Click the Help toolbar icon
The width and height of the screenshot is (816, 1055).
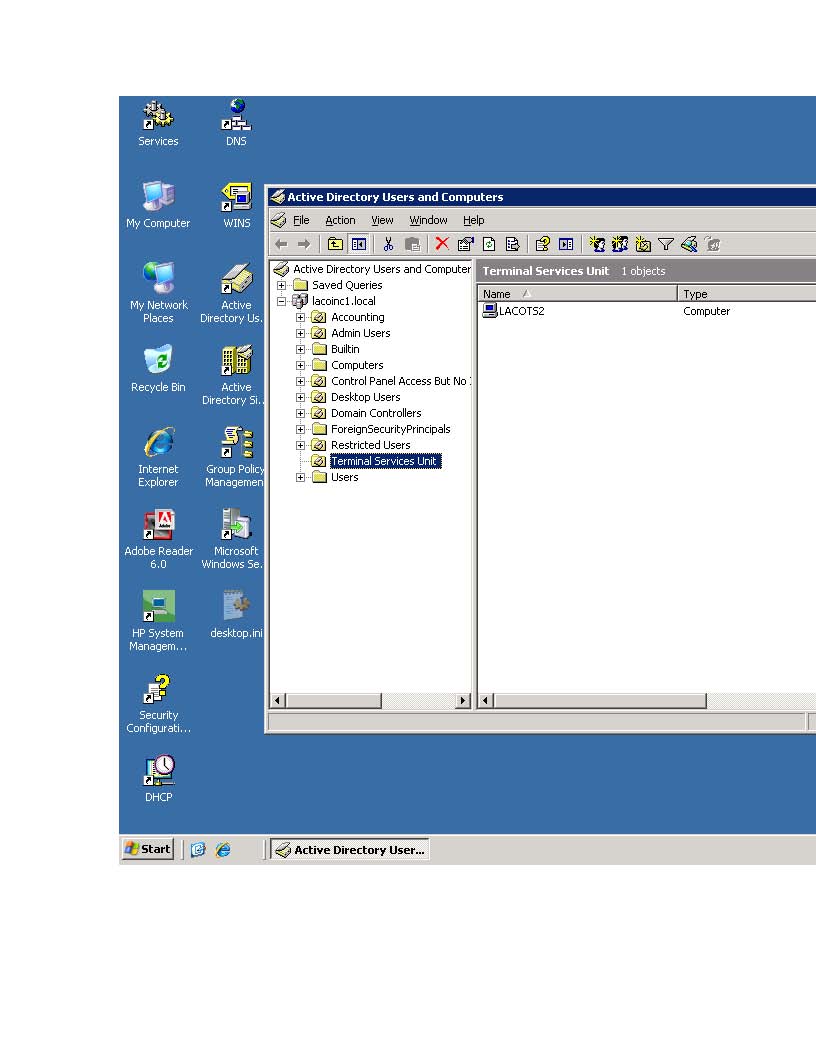(542, 243)
